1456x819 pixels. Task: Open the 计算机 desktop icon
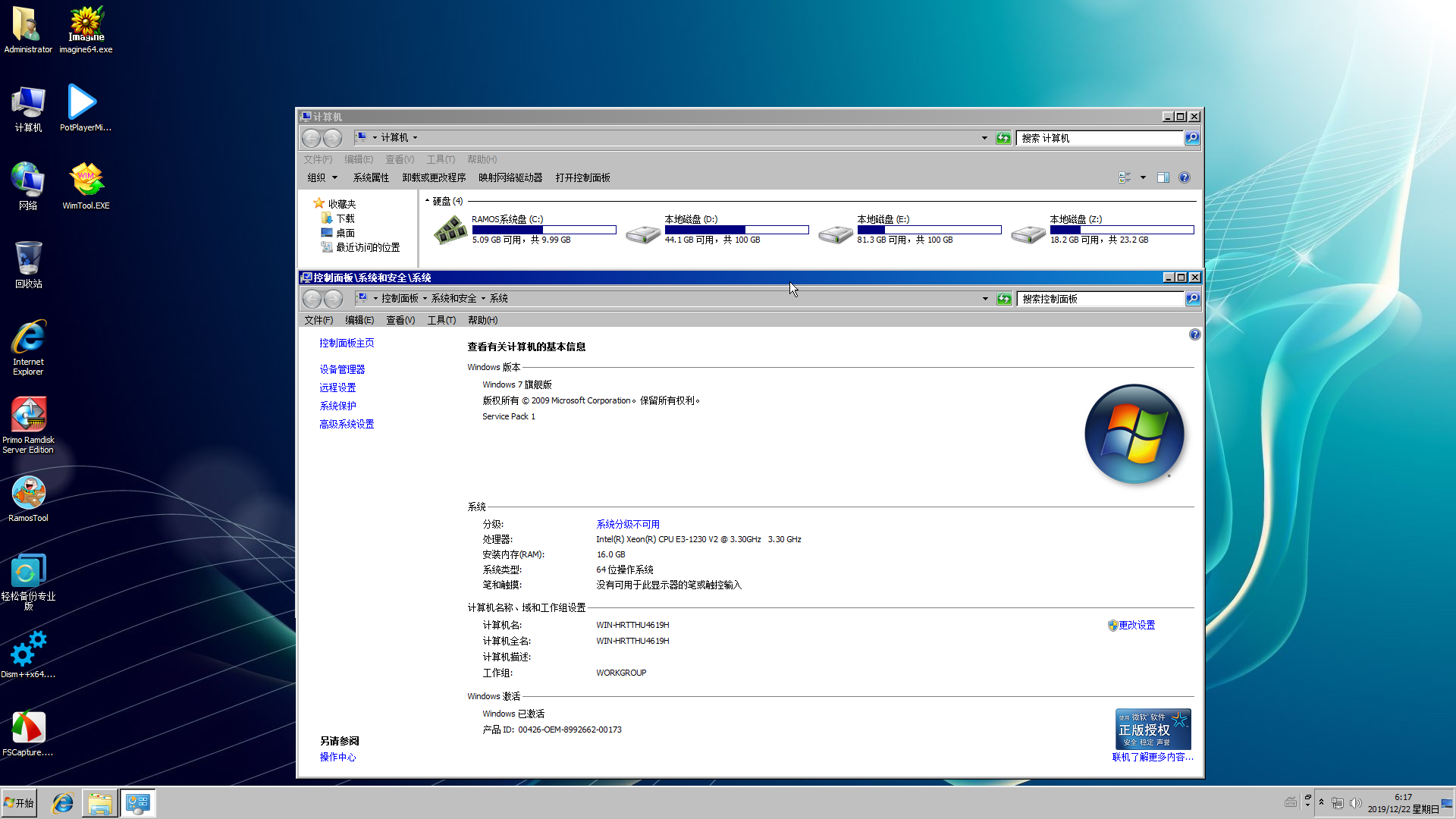[28, 108]
